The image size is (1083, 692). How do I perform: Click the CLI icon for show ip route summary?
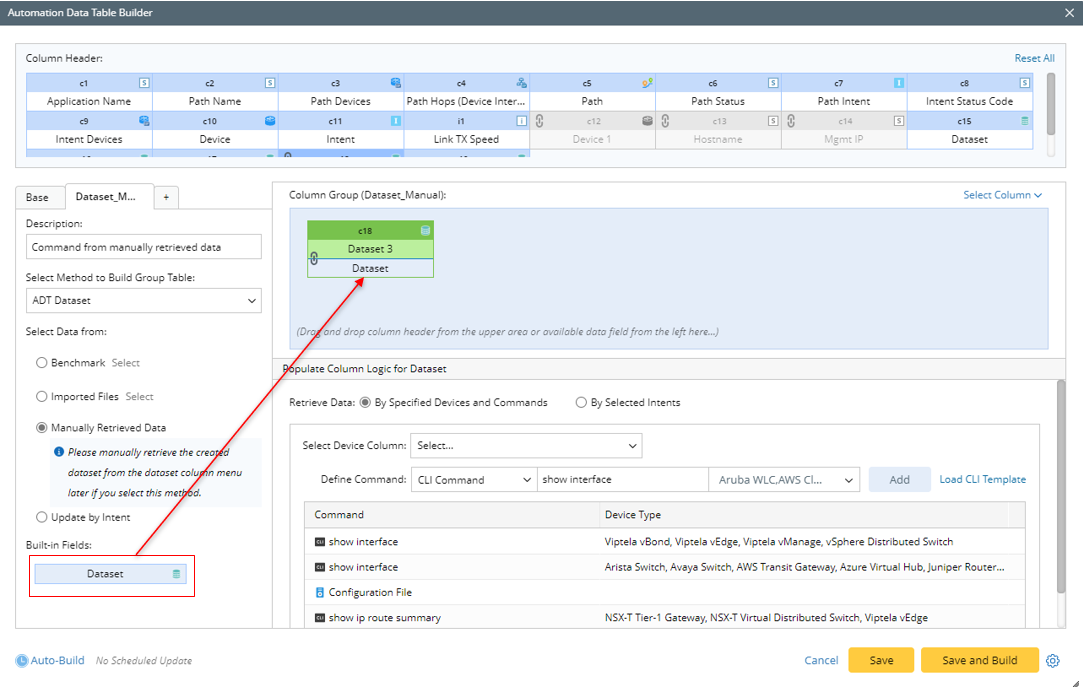pyautogui.click(x=320, y=618)
